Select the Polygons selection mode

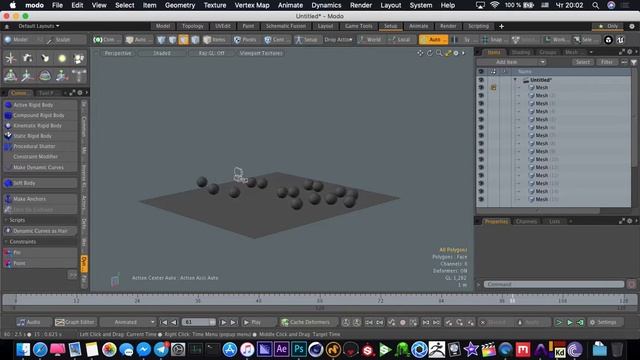coord(184,40)
